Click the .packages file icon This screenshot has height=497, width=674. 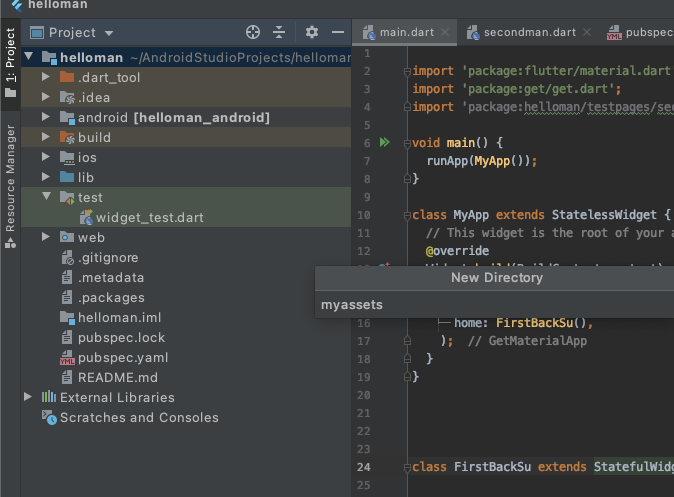point(67,297)
